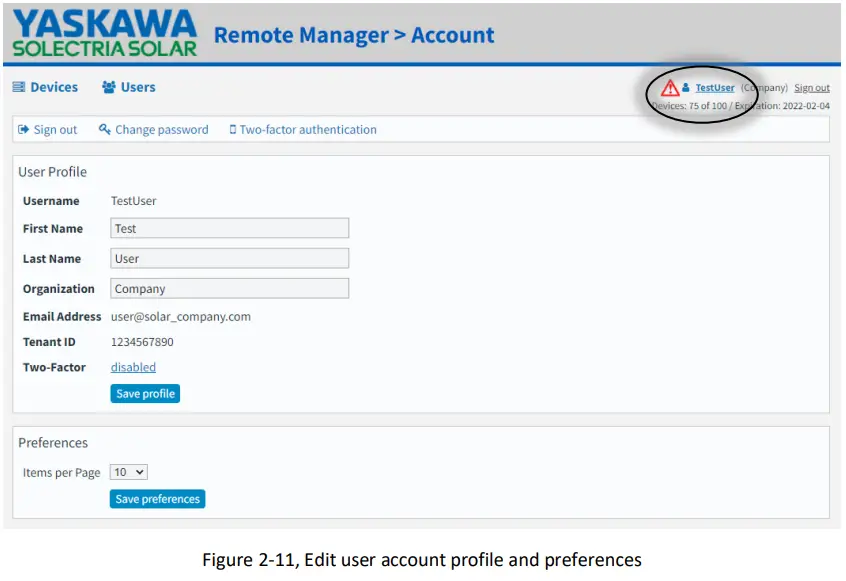Click the phone icon for Two-factor authentication
The image size is (846, 581).
233,129
